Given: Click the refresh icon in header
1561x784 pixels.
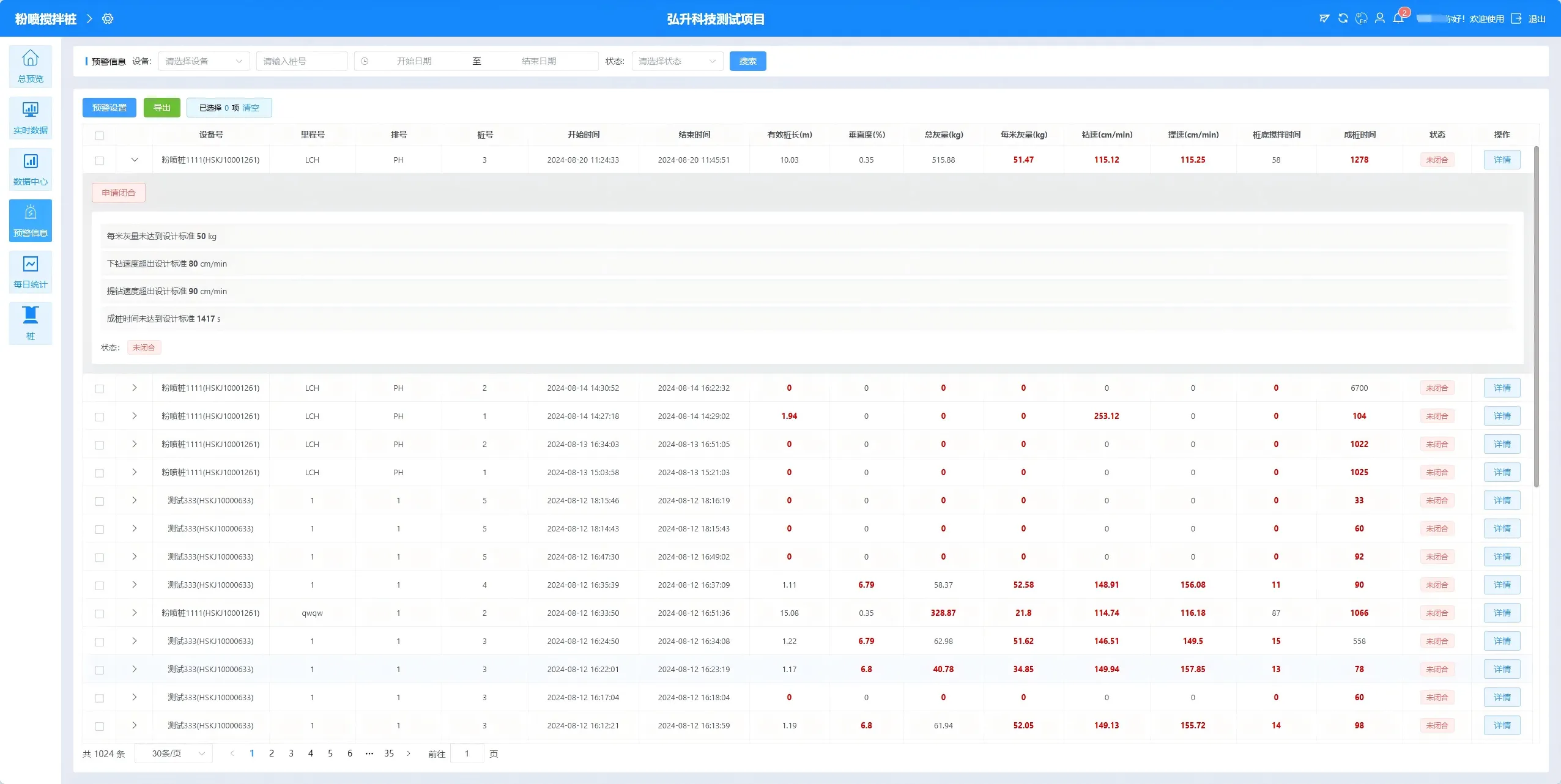Looking at the screenshot, I should point(1343,18).
